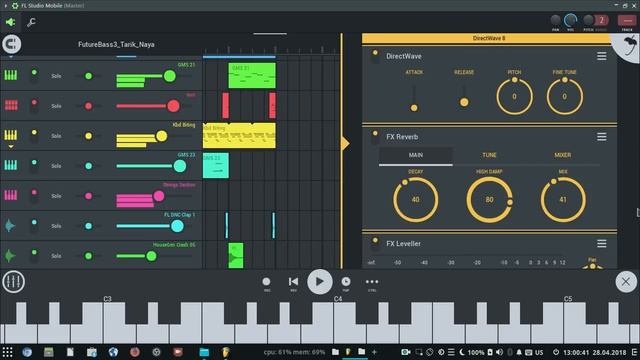
Task: Switch to the TUNE reverb tab
Action: pyautogui.click(x=489, y=155)
